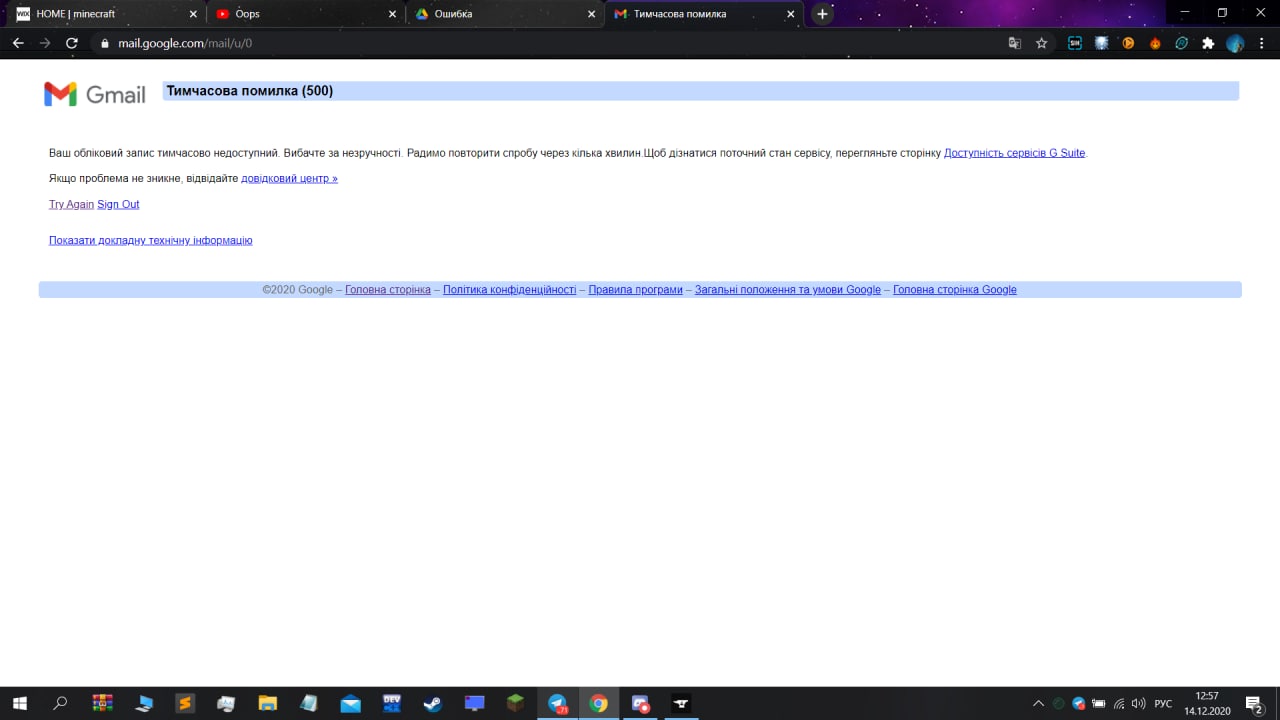Click the Тимчасова помилка (500) heading
Viewport: 1280px width, 720px height.
point(250,91)
